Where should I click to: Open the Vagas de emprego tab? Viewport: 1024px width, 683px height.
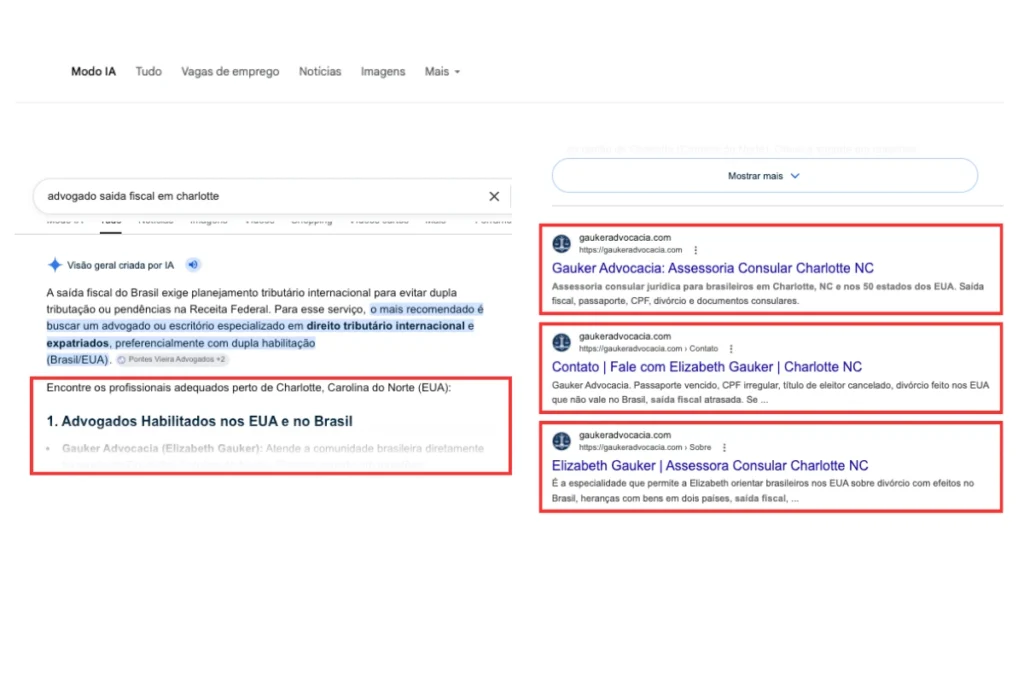coord(230,71)
